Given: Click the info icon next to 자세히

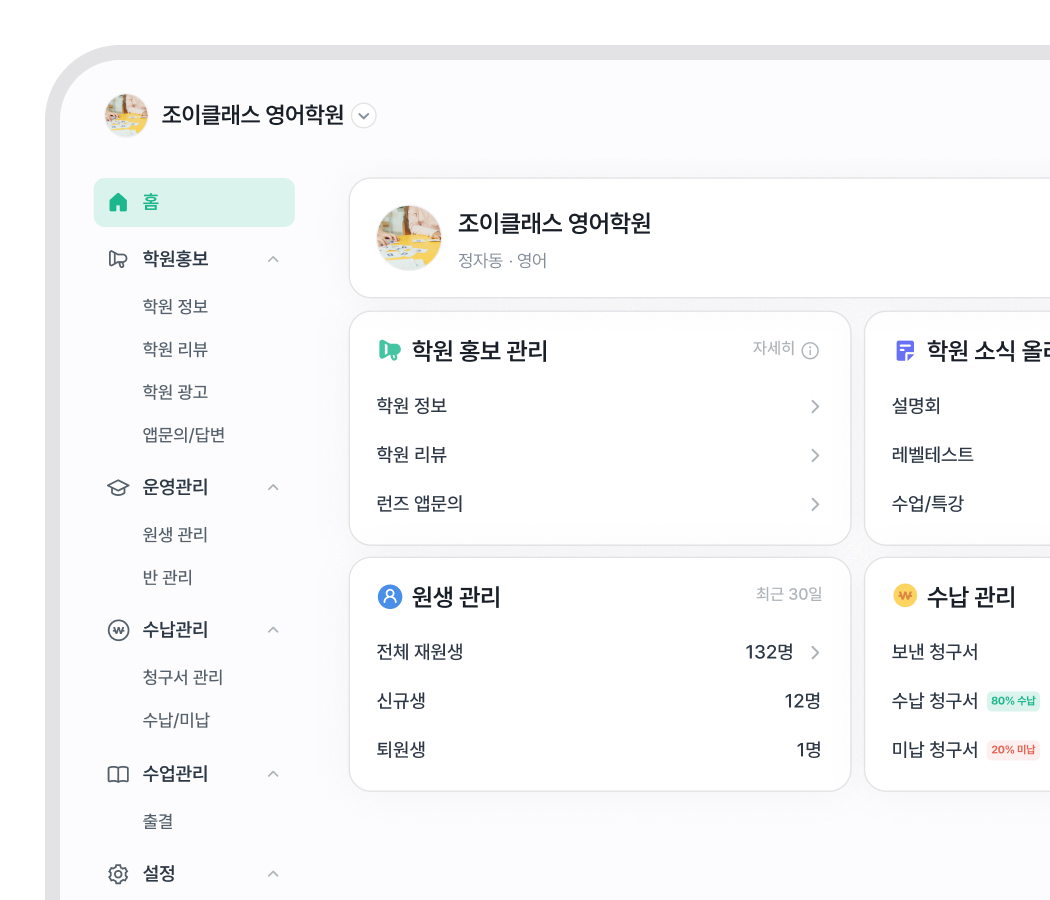Looking at the screenshot, I should click(811, 351).
